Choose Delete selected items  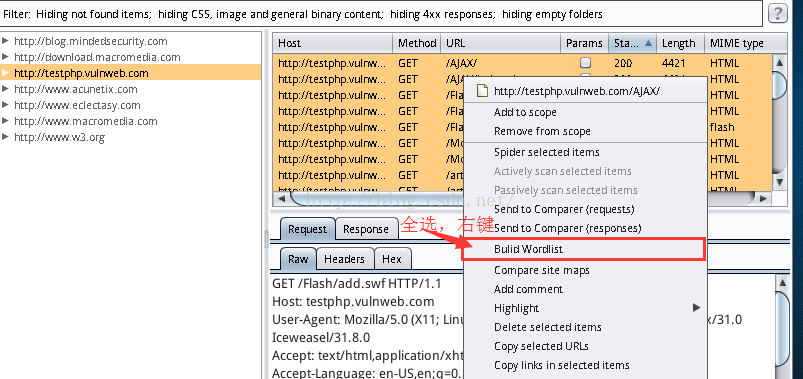pyautogui.click(x=585, y=327)
